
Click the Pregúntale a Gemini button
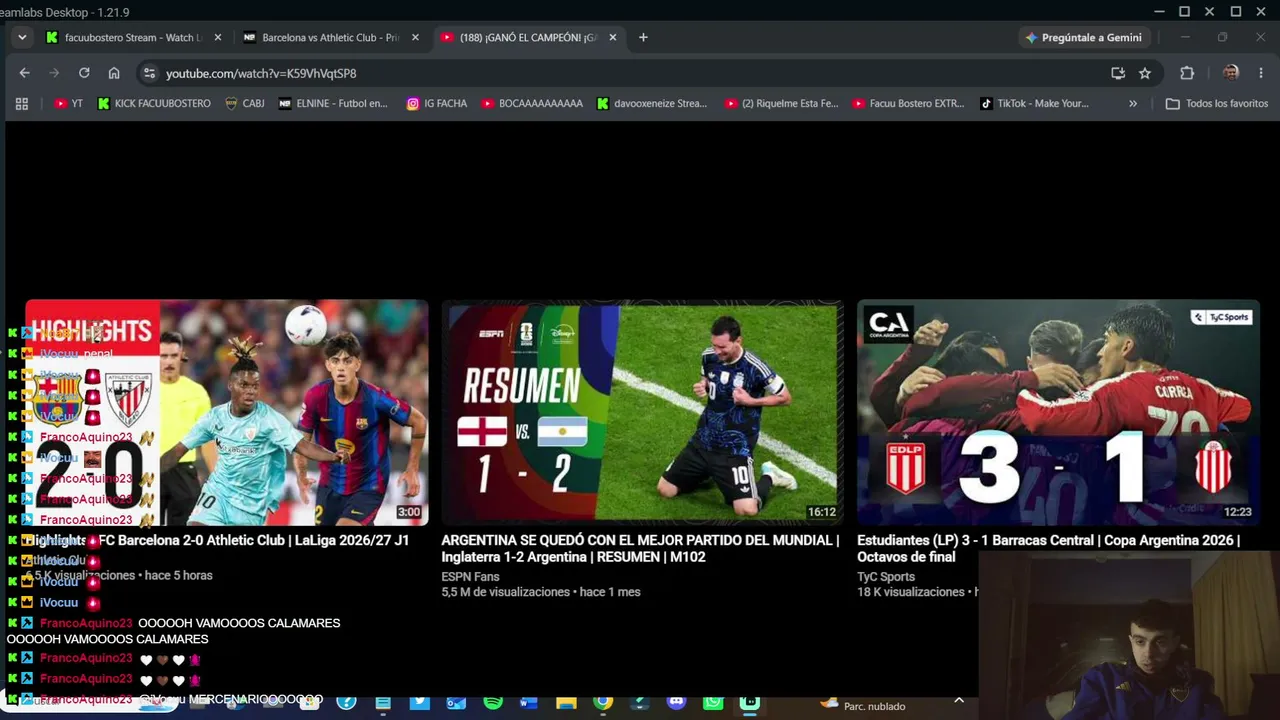coord(1083,37)
